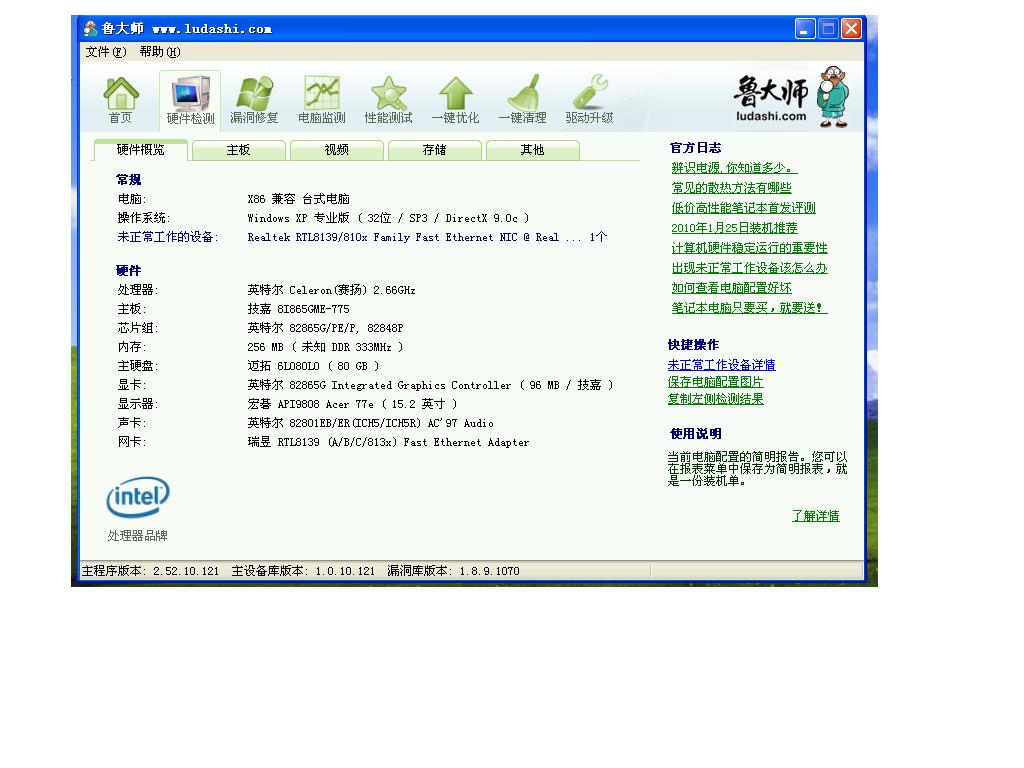Switch to the 其他 tab
Screen dimensions: 1024x768
[532, 150]
